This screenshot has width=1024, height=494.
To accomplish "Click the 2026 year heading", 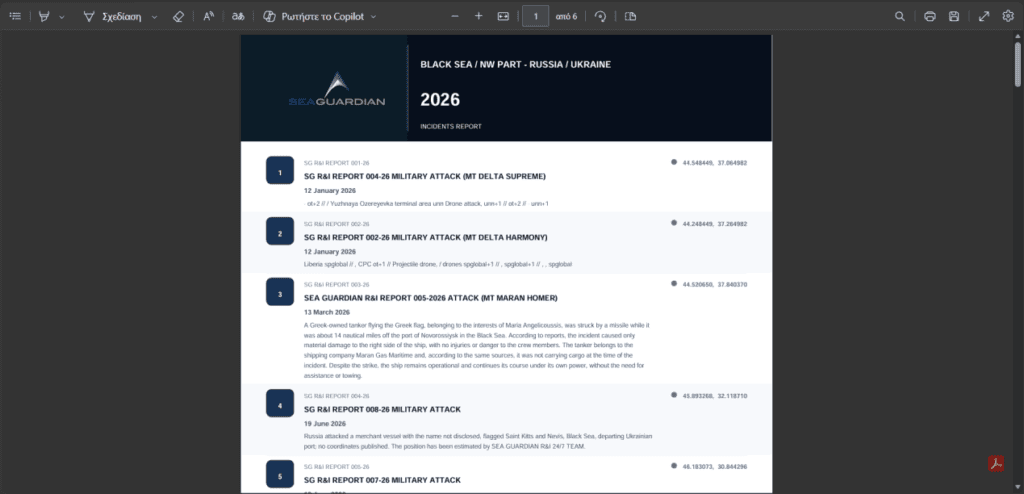I will coord(440,99).
